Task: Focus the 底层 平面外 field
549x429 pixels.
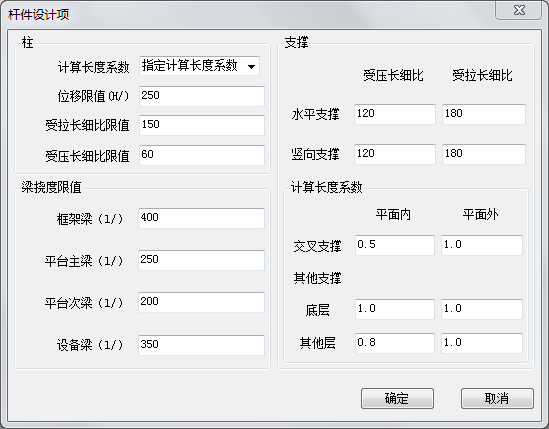Action: (x=482, y=309)
